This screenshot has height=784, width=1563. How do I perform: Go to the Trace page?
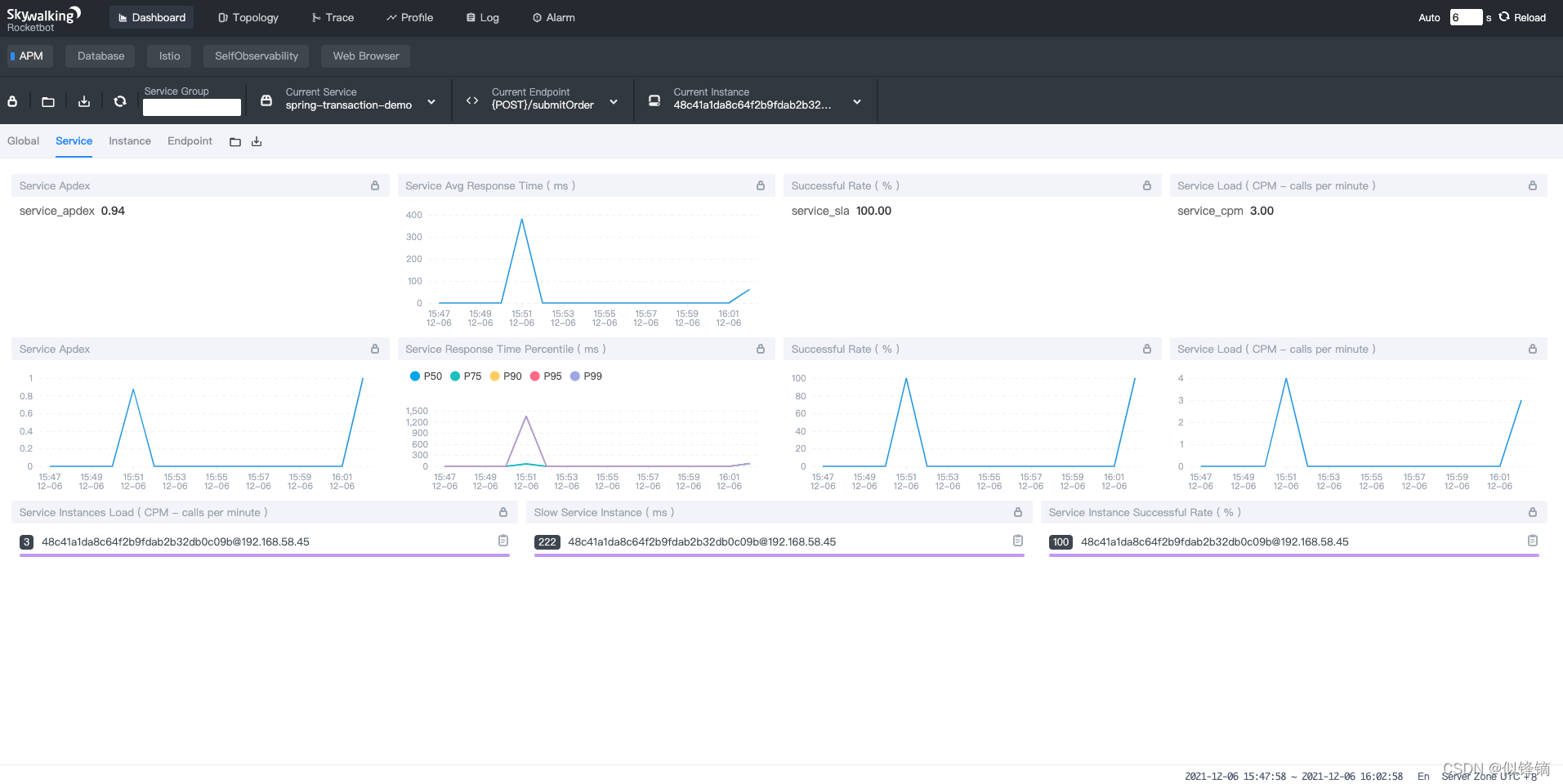coord(333,17)
